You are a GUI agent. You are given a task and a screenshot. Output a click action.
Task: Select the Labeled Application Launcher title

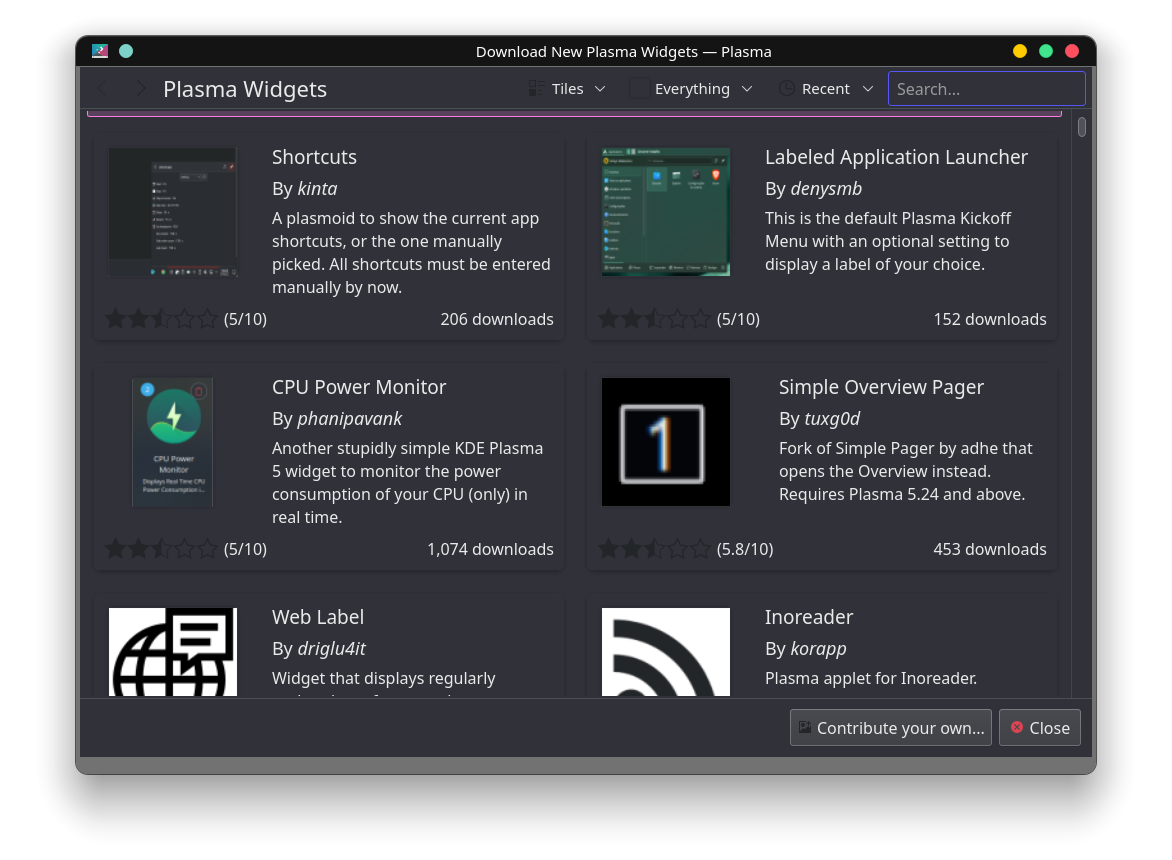click(x=896, y=157)
